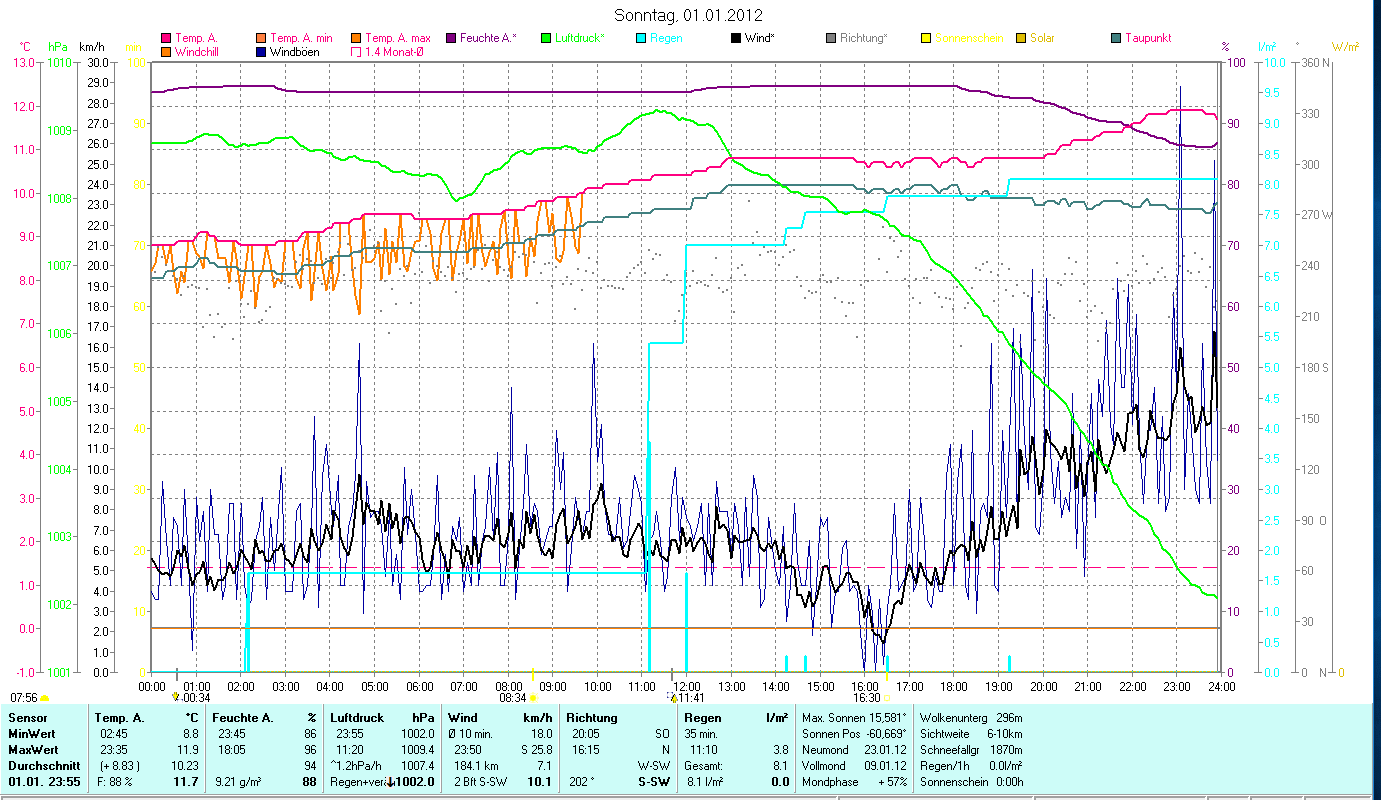The width and height of the screenshot is (1381, 800).
Task: Toggle the Luftdruck green legend square
Action: pos(547,38)
